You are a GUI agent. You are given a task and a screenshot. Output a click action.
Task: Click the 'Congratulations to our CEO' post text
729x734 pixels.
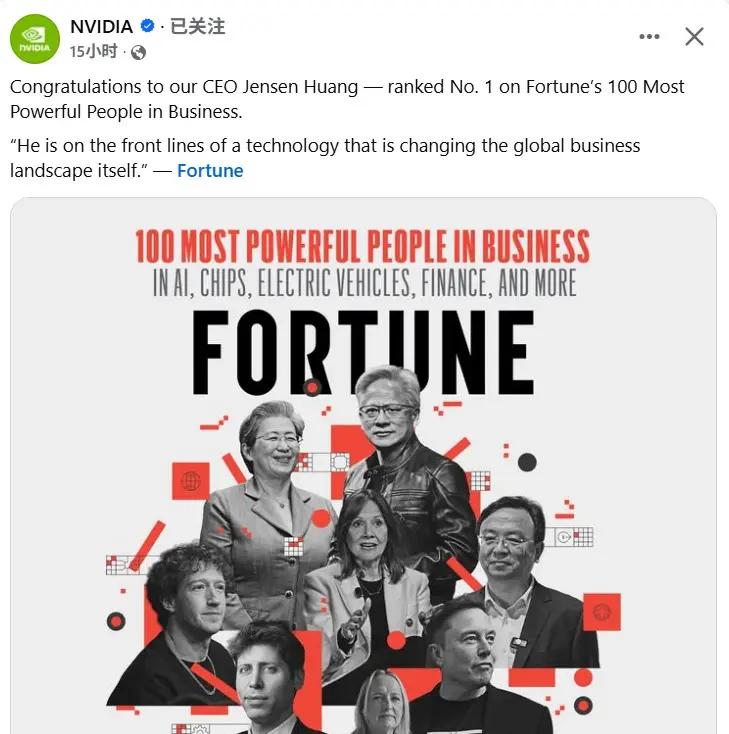(347, 99)
